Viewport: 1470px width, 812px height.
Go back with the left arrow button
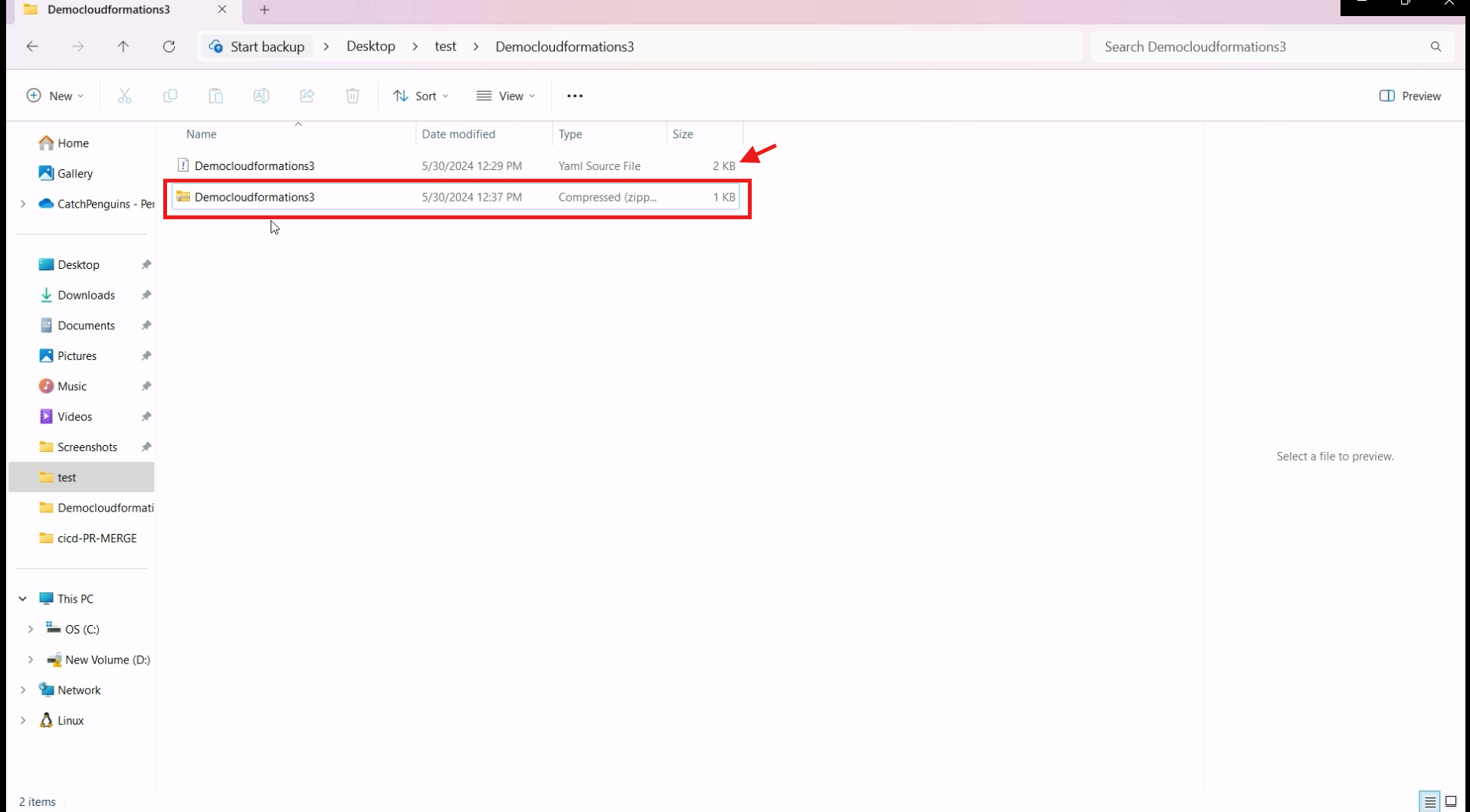pyautogui.click(x=32, y=47)
